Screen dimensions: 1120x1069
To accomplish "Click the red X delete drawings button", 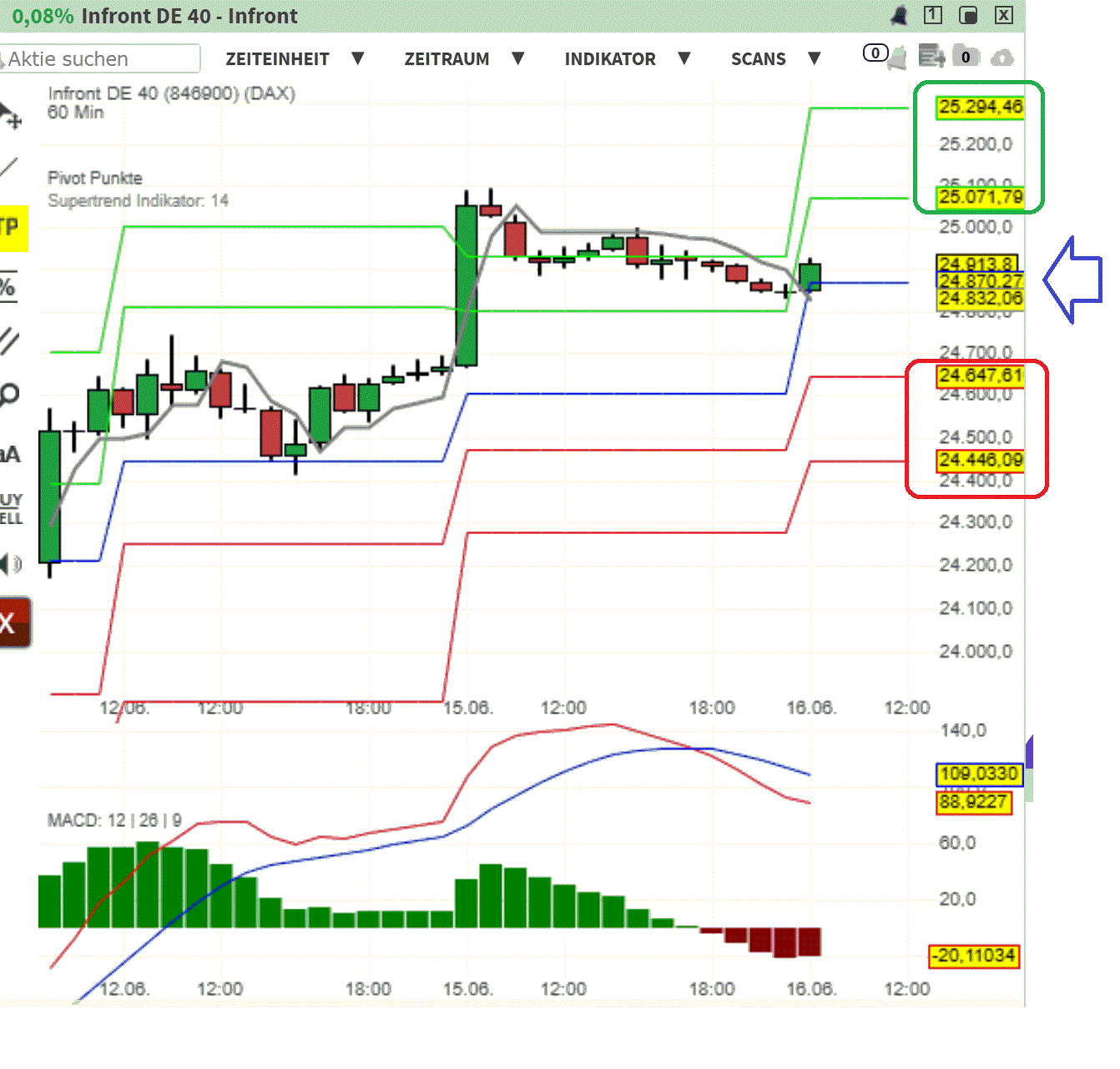I will (14, 623).
